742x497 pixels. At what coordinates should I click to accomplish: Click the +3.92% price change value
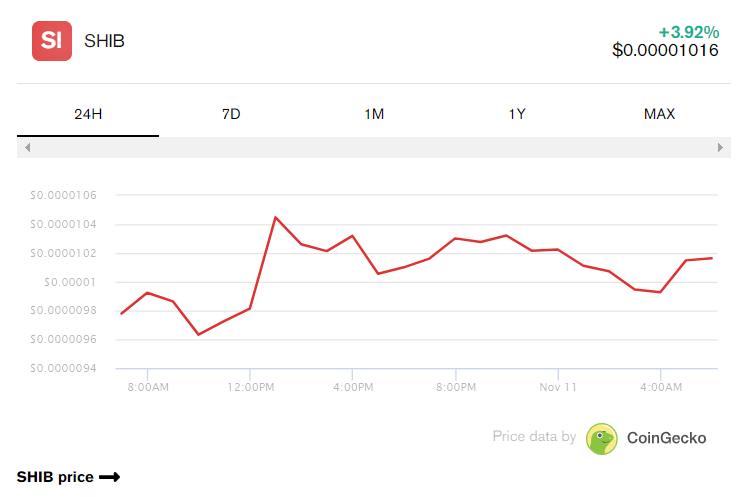689,32
